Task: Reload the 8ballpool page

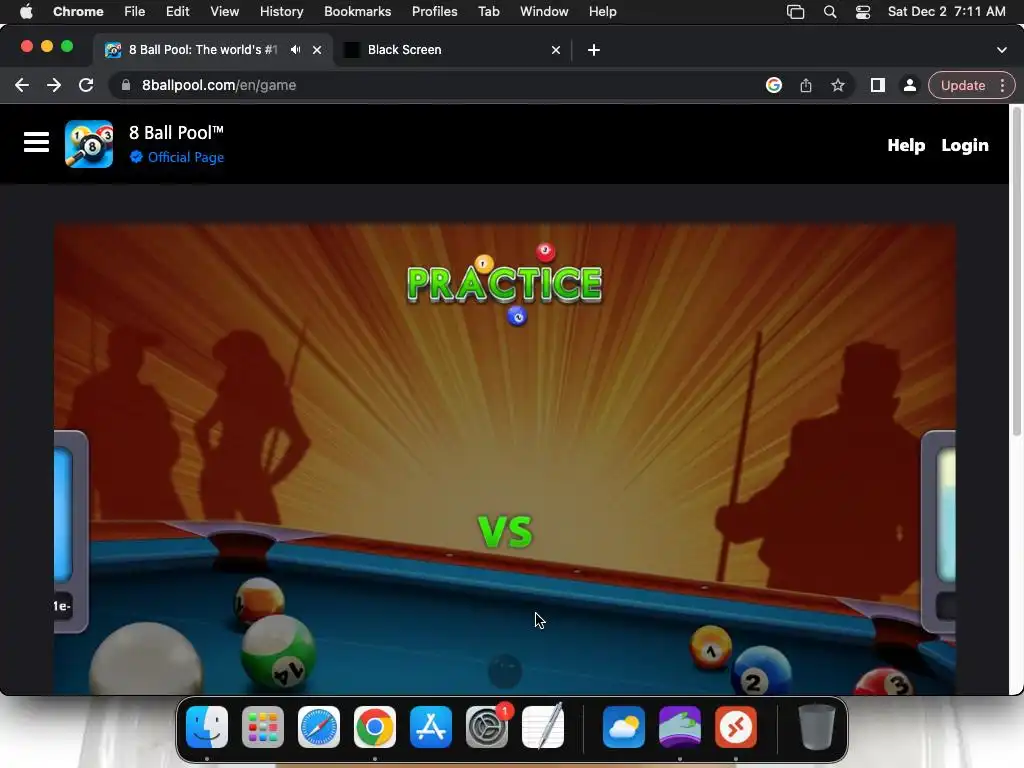Action: 86,85
